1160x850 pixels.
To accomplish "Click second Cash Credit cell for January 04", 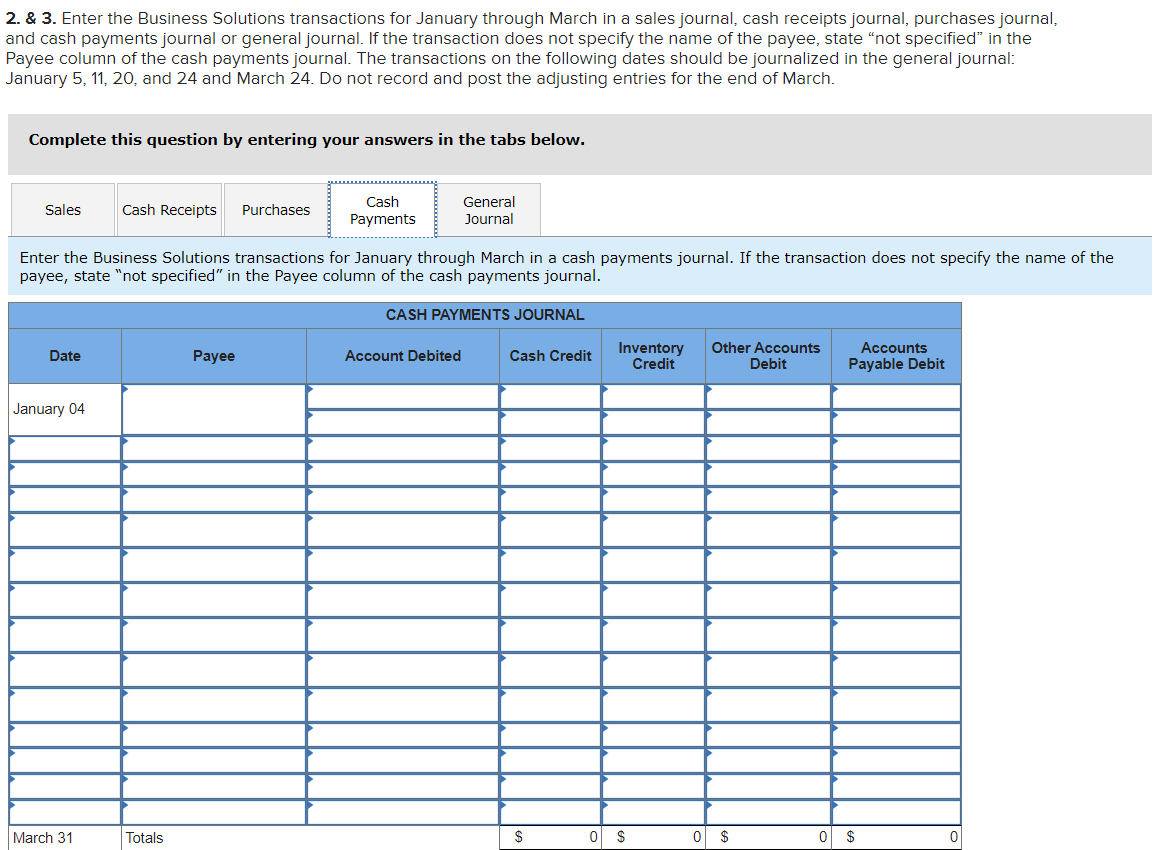I will coord(550,422).
